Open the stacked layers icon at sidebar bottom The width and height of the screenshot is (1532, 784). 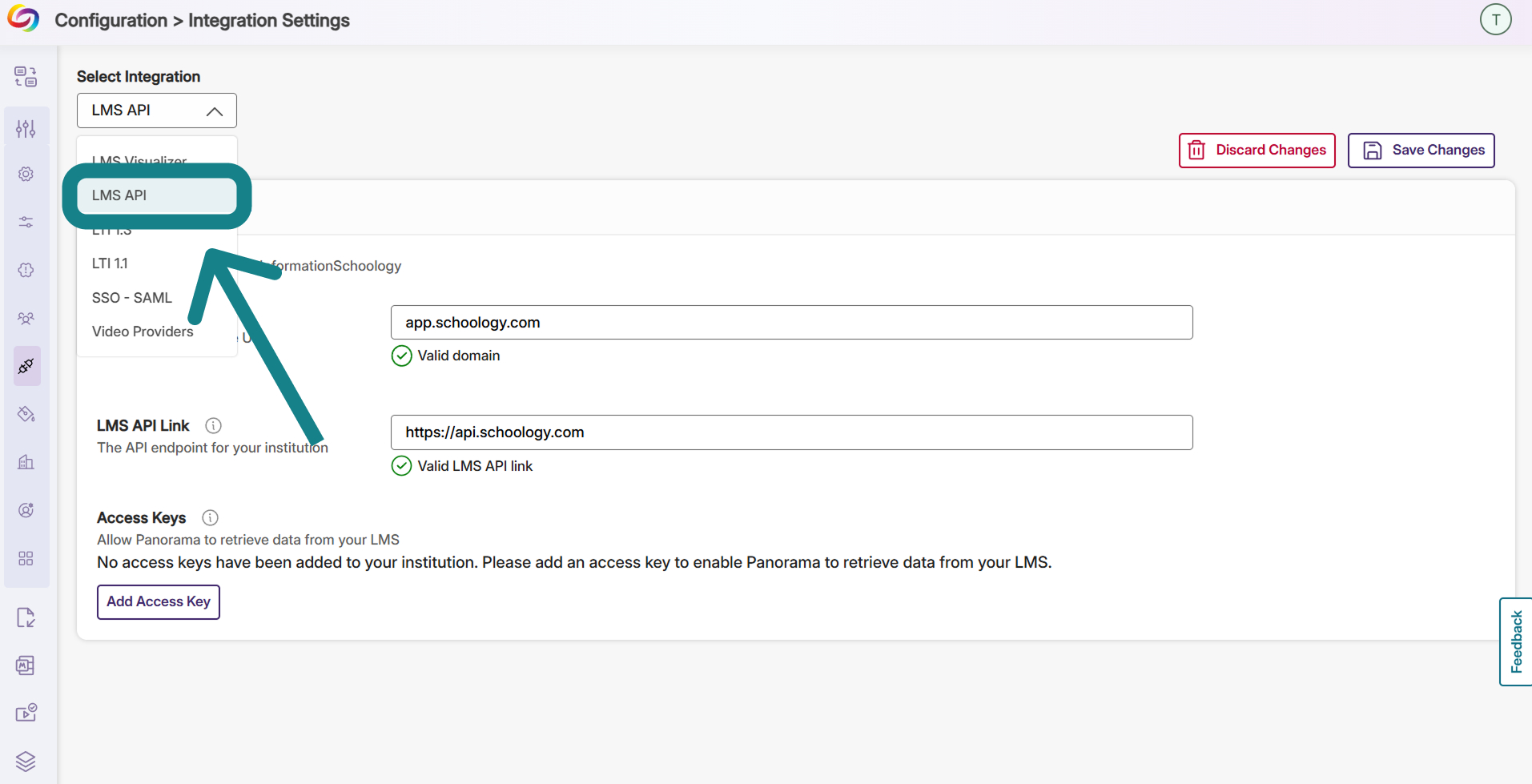(26, 761)
